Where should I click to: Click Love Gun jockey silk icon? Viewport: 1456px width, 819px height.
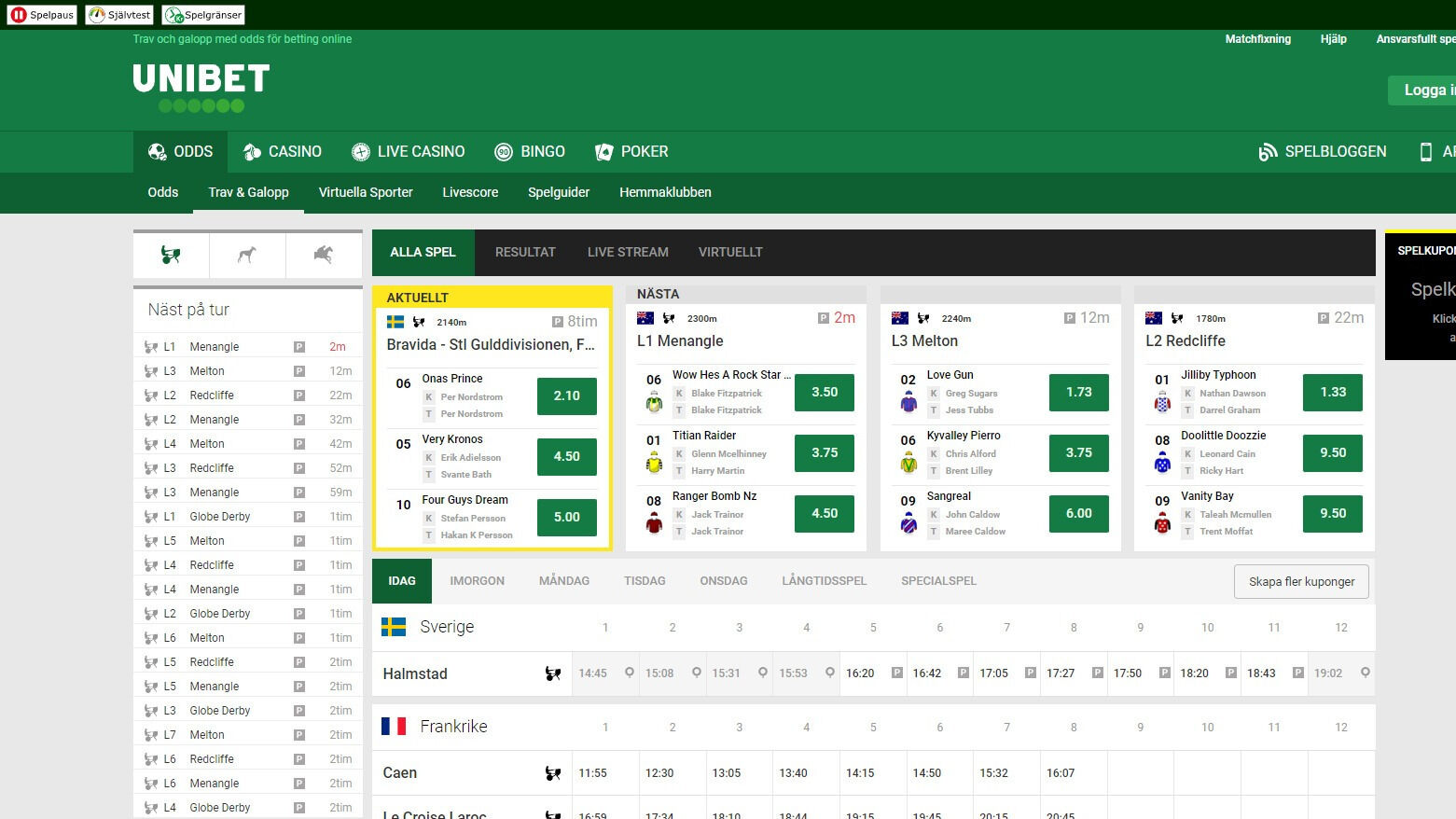(x=908, y=401)
